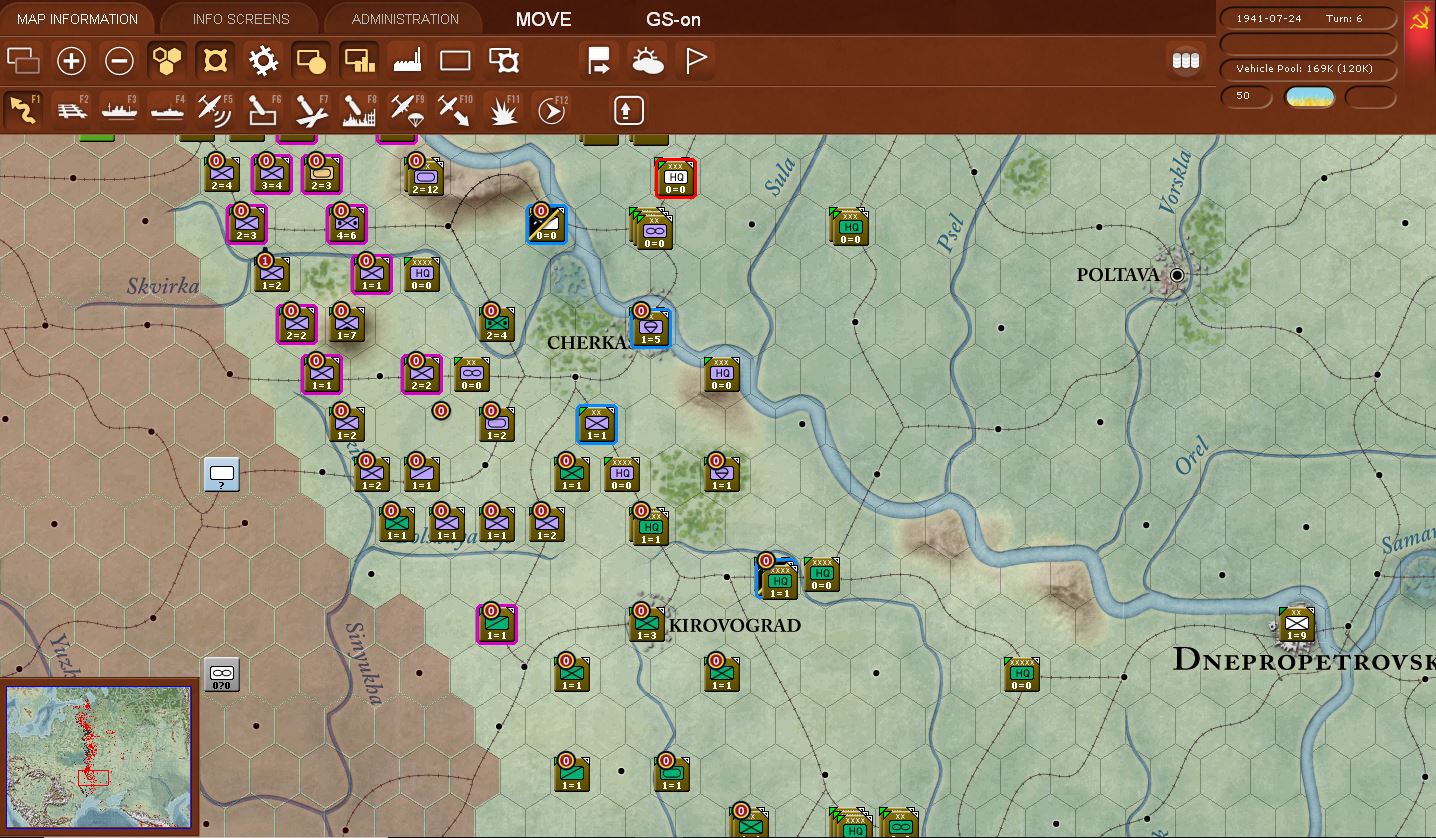Toggle the four-pointed battle marker icon

pyautogui.click(x=215, y=61)
